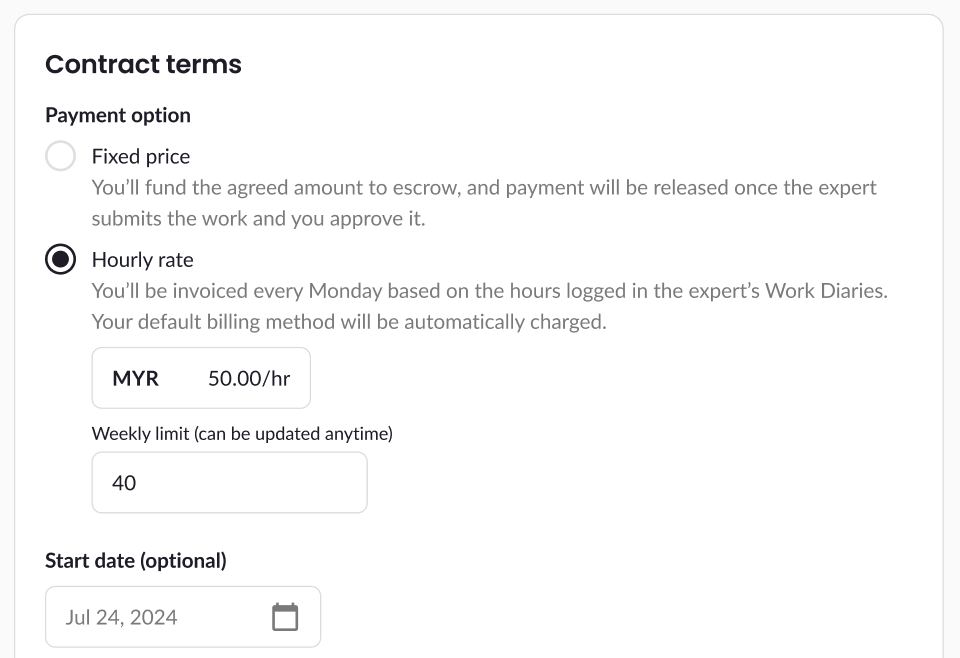The width and height of the screenshot is (960, 658).
Task: Open the Start date picker field
Action: [183, 617]
